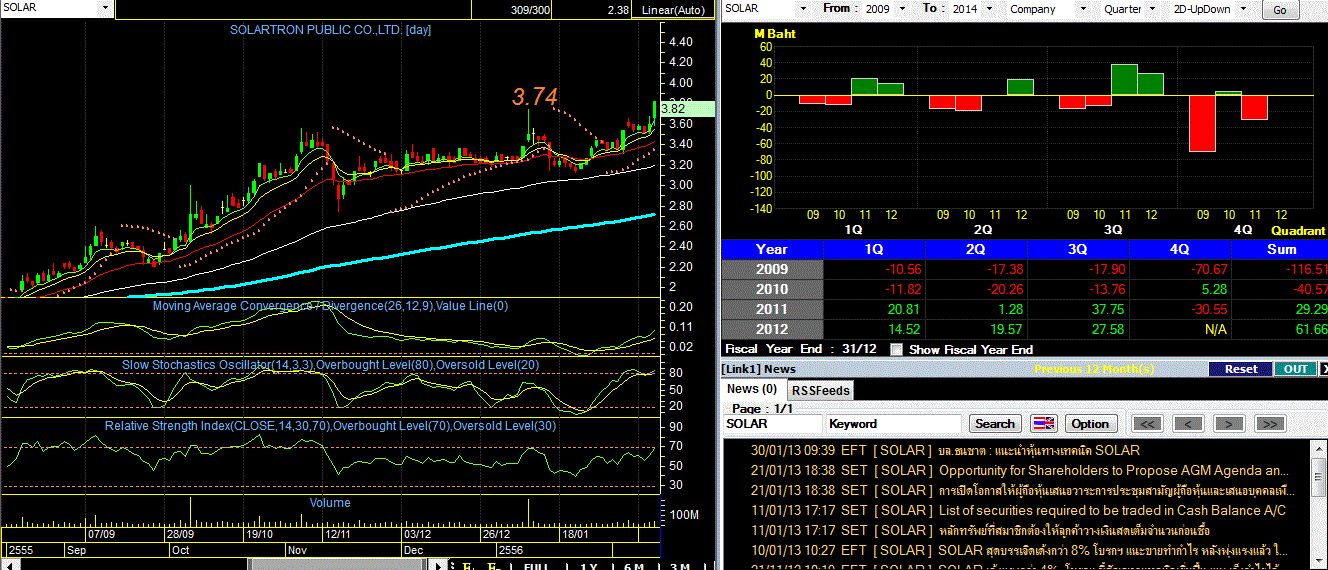Click the 3.74 price annotation on chart
Screen dimensions: 1328x570
535,97
